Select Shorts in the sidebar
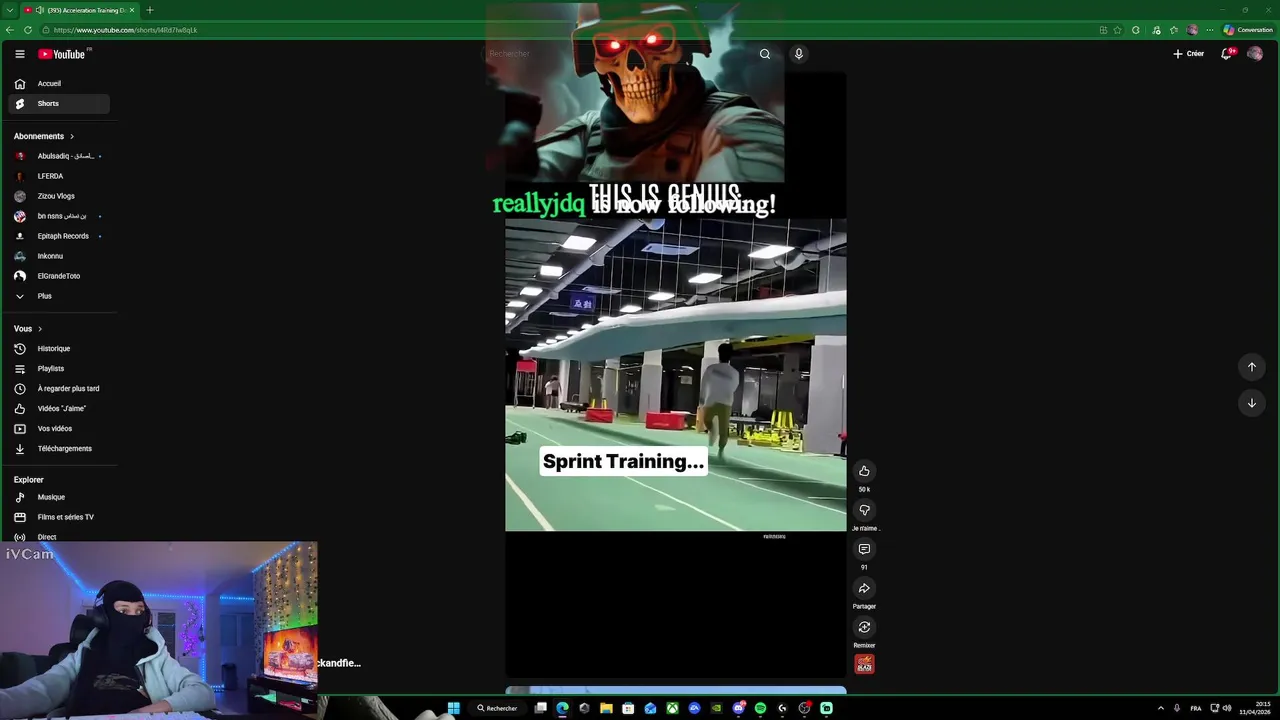 59,104
